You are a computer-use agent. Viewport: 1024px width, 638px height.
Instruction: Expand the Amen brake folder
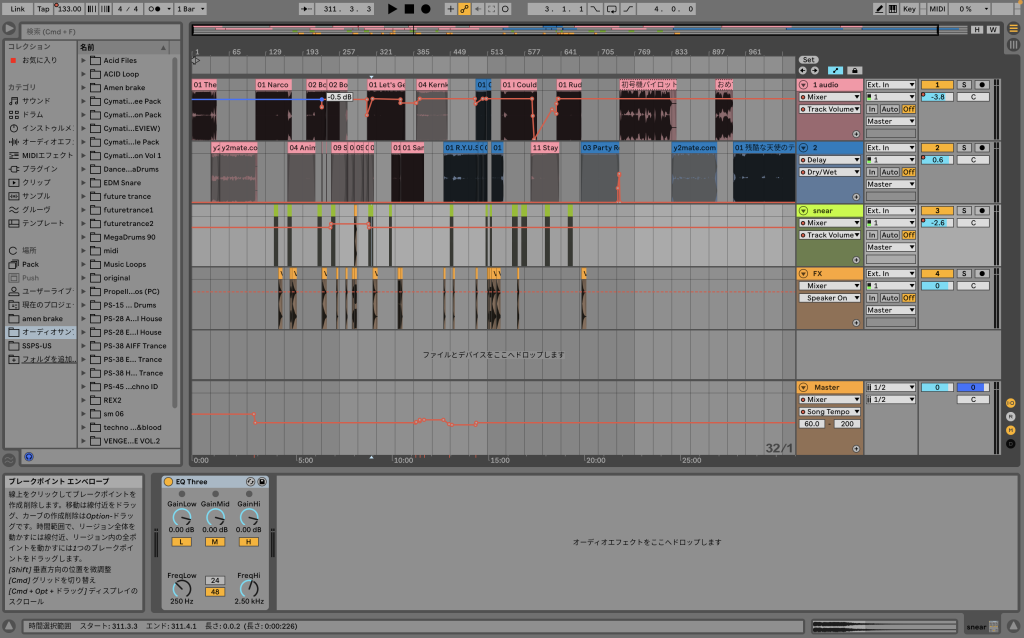pos(84,87)
